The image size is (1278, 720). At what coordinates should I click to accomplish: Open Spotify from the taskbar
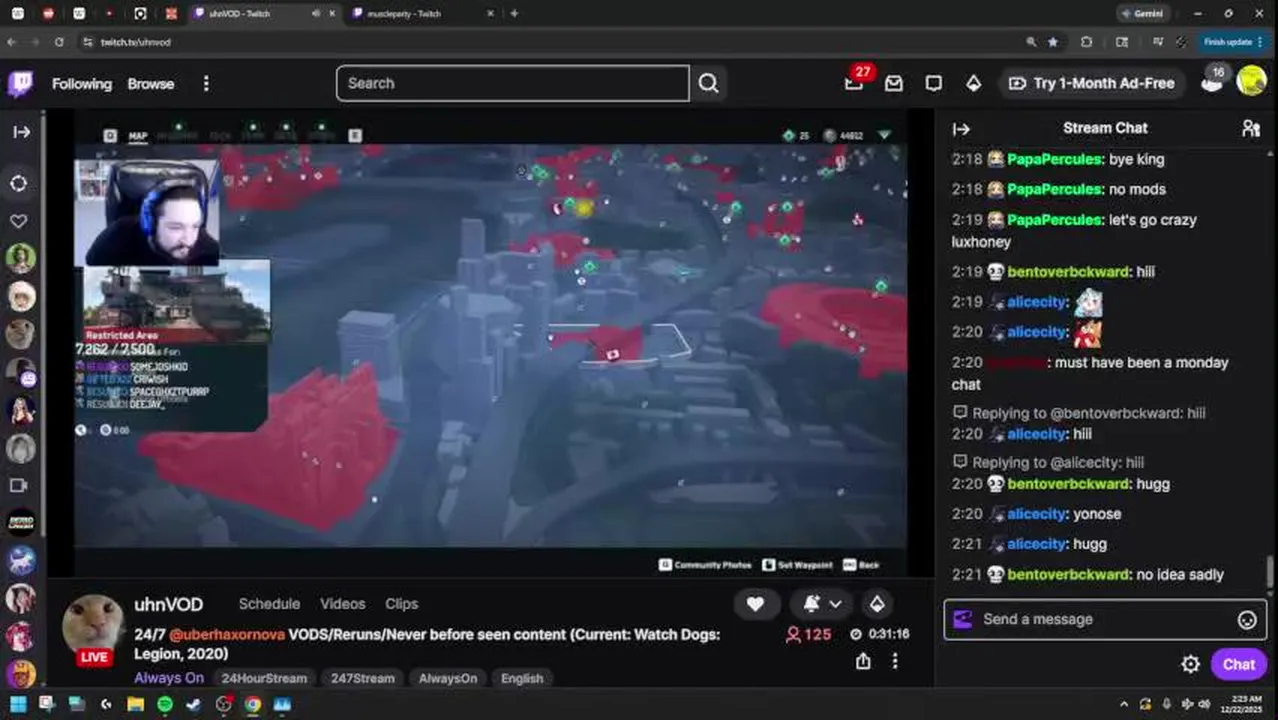pyautogui.click(x=165, y=704)
